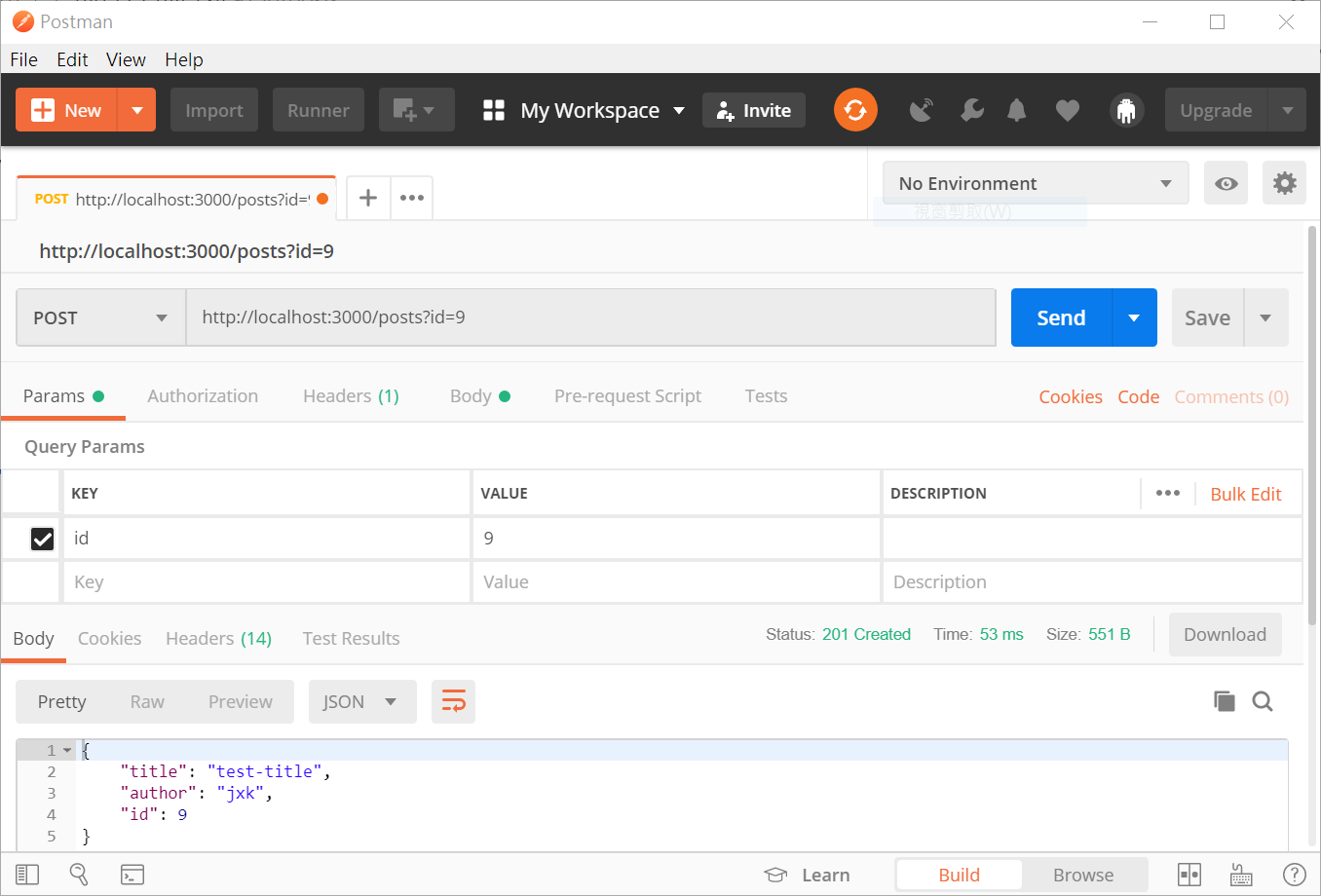Click the Send button
This screenshot has height=896, width=1321.
coord(1061,317)
